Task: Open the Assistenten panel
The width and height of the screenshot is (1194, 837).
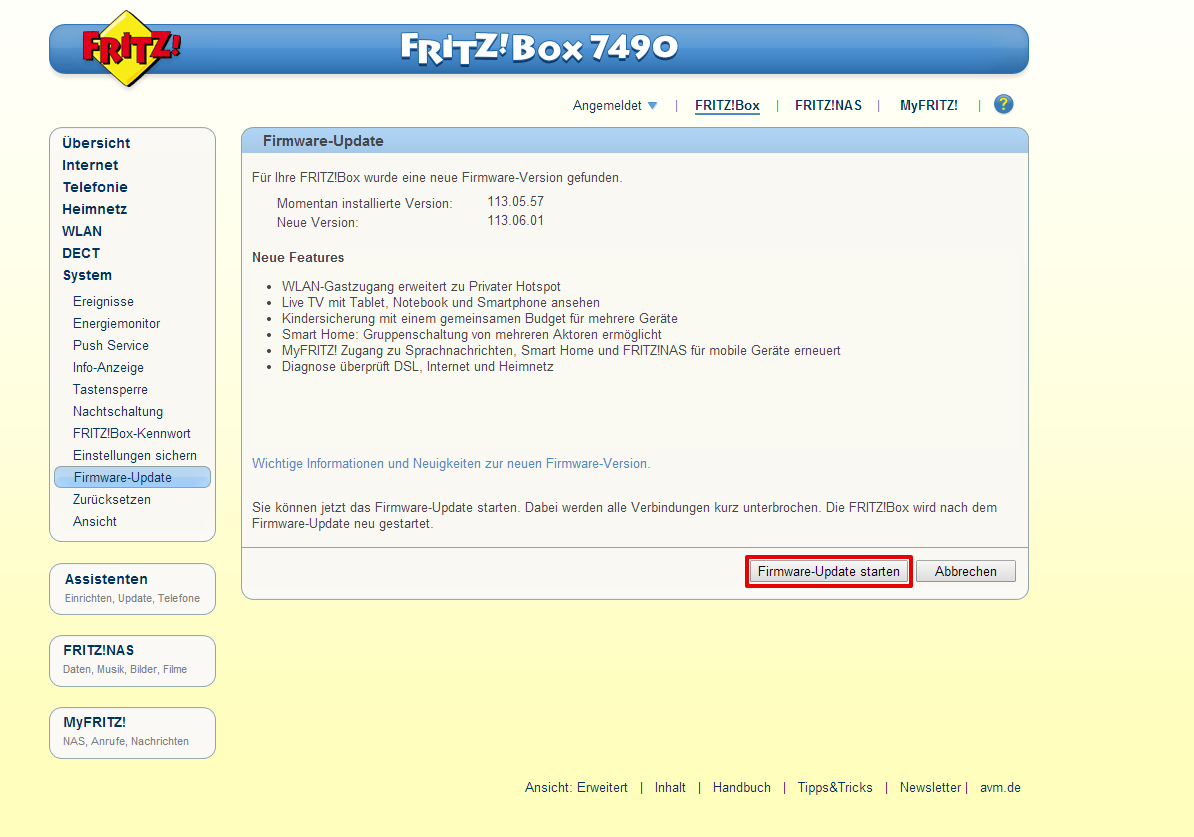Action: coord(106,579)
